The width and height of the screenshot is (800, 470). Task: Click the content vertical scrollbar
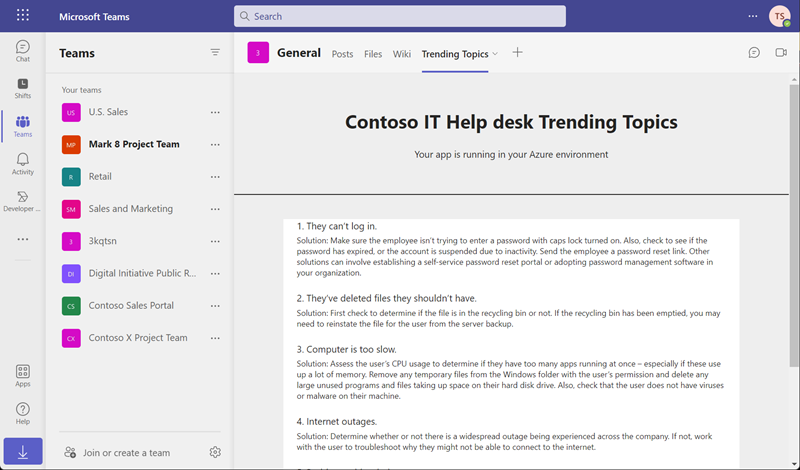tap(794, 225)
